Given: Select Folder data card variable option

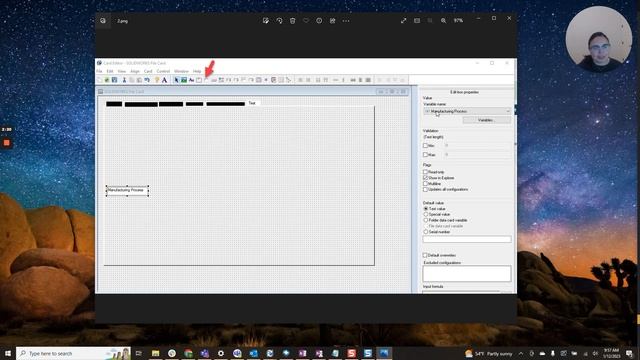Looking at the screenshot, I should 426,220.
